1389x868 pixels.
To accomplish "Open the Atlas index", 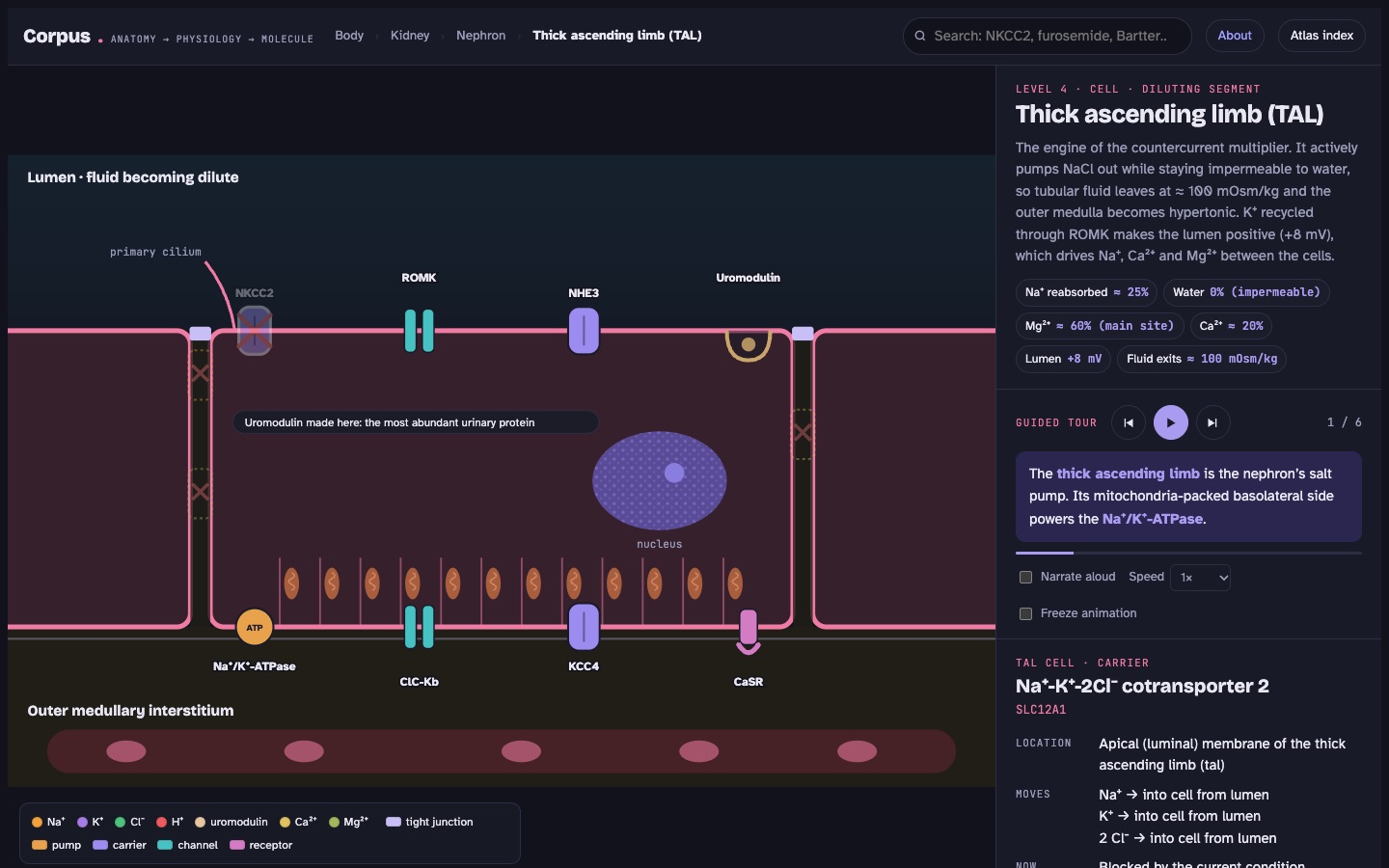I will 1321,36.
